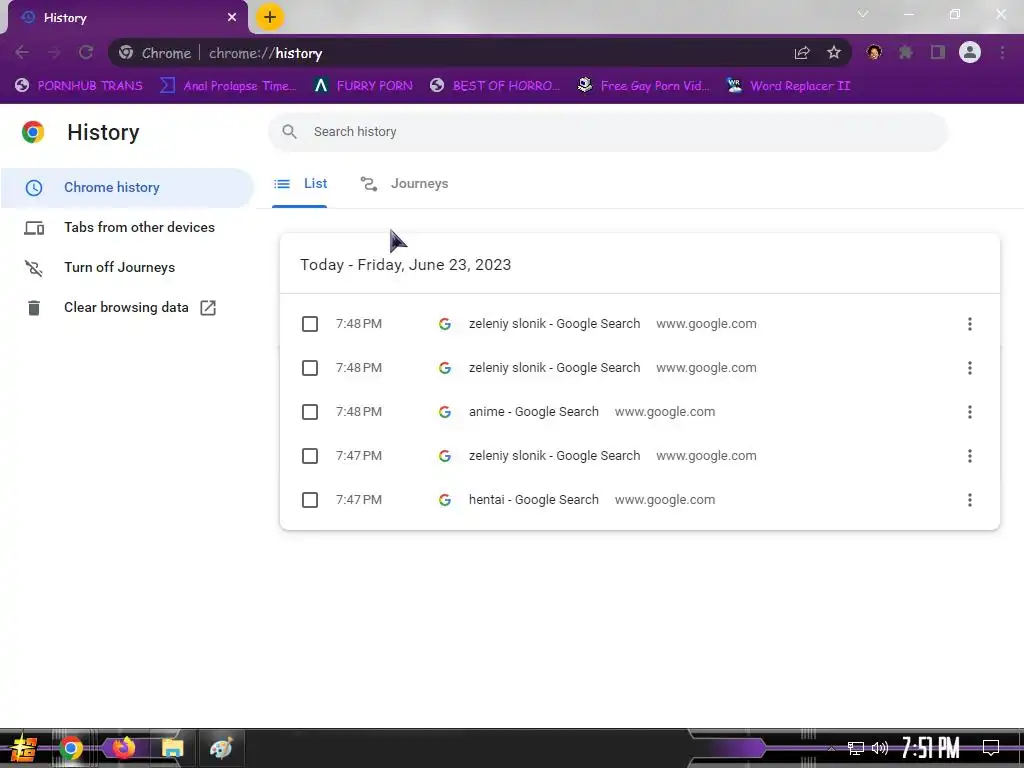Click Turn off Journeys
Screen dimensions: 1024x768
127,267
